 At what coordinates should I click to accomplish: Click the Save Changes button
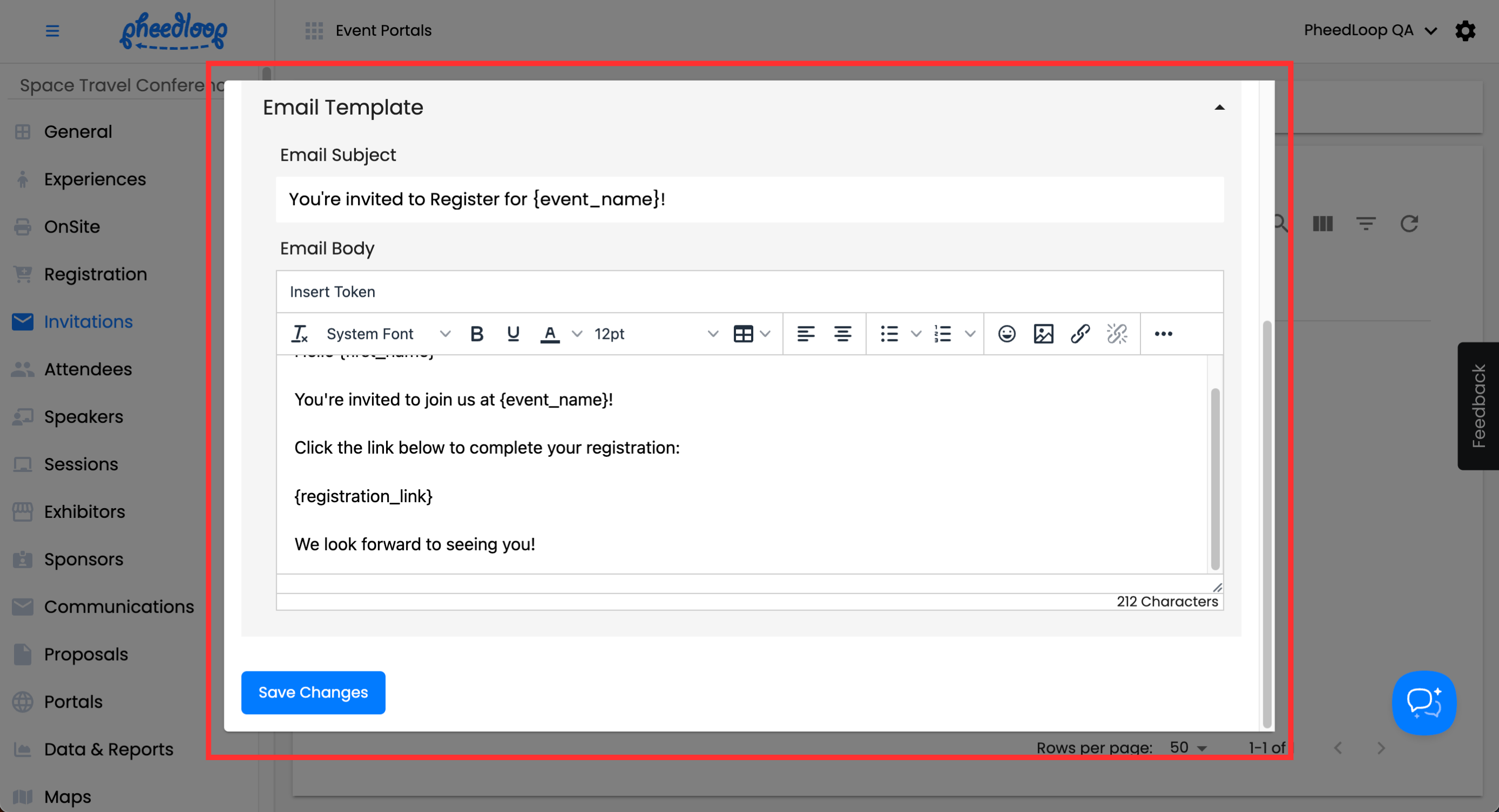[x=313, y=692]
